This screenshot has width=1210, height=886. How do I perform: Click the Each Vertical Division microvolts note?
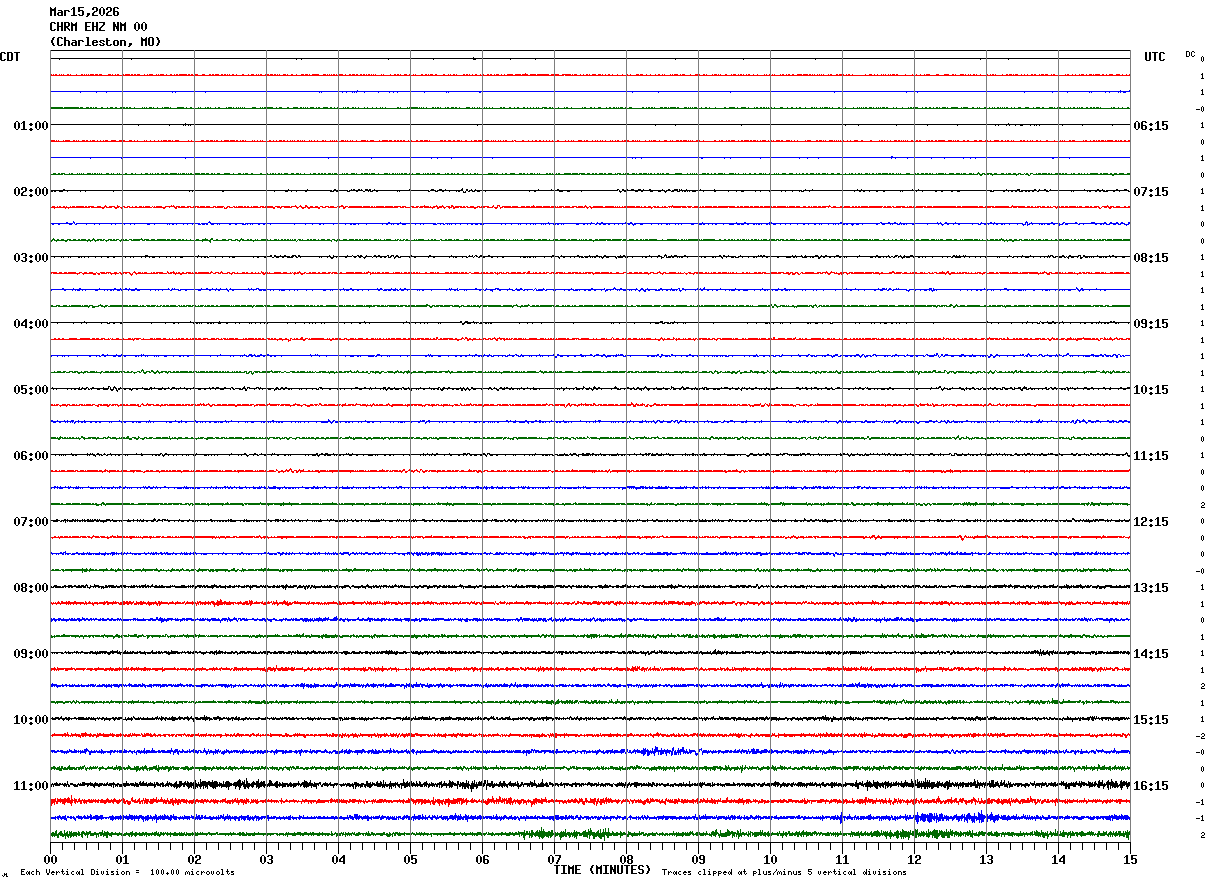click(x=127, y=873)
